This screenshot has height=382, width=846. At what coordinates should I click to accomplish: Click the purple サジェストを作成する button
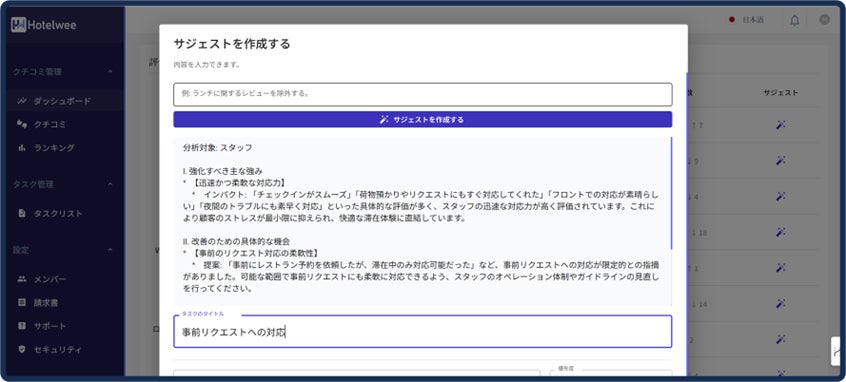[422, 119]
